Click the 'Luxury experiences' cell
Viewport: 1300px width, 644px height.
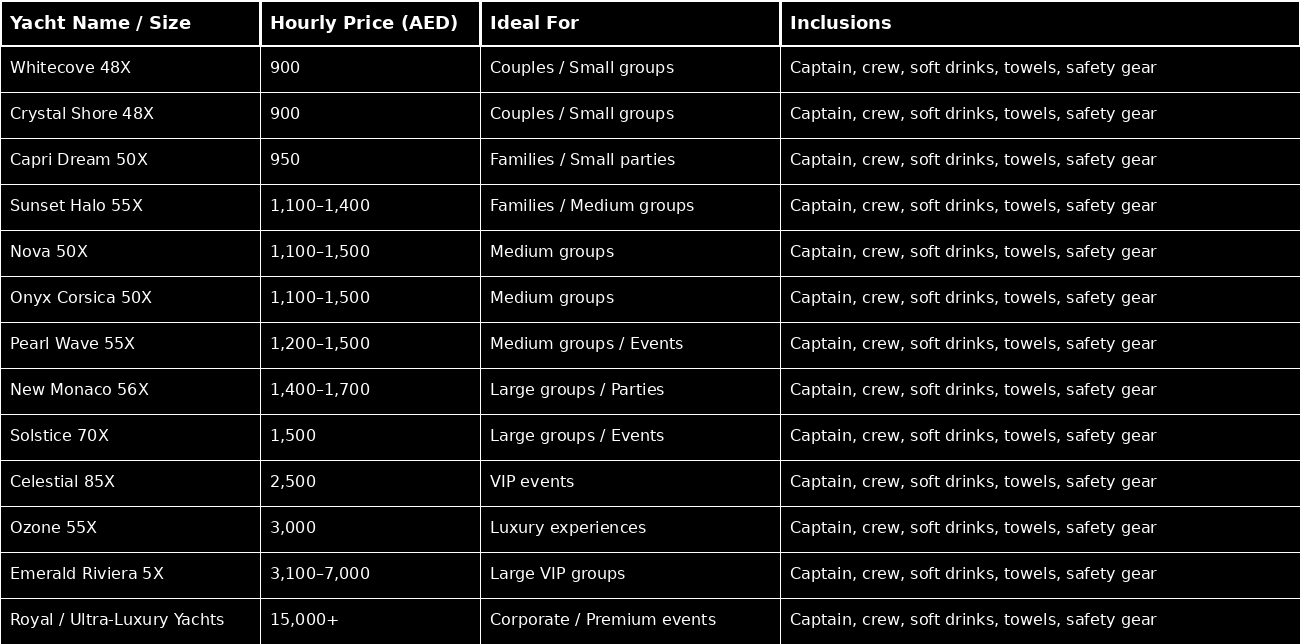coord(568,528)
